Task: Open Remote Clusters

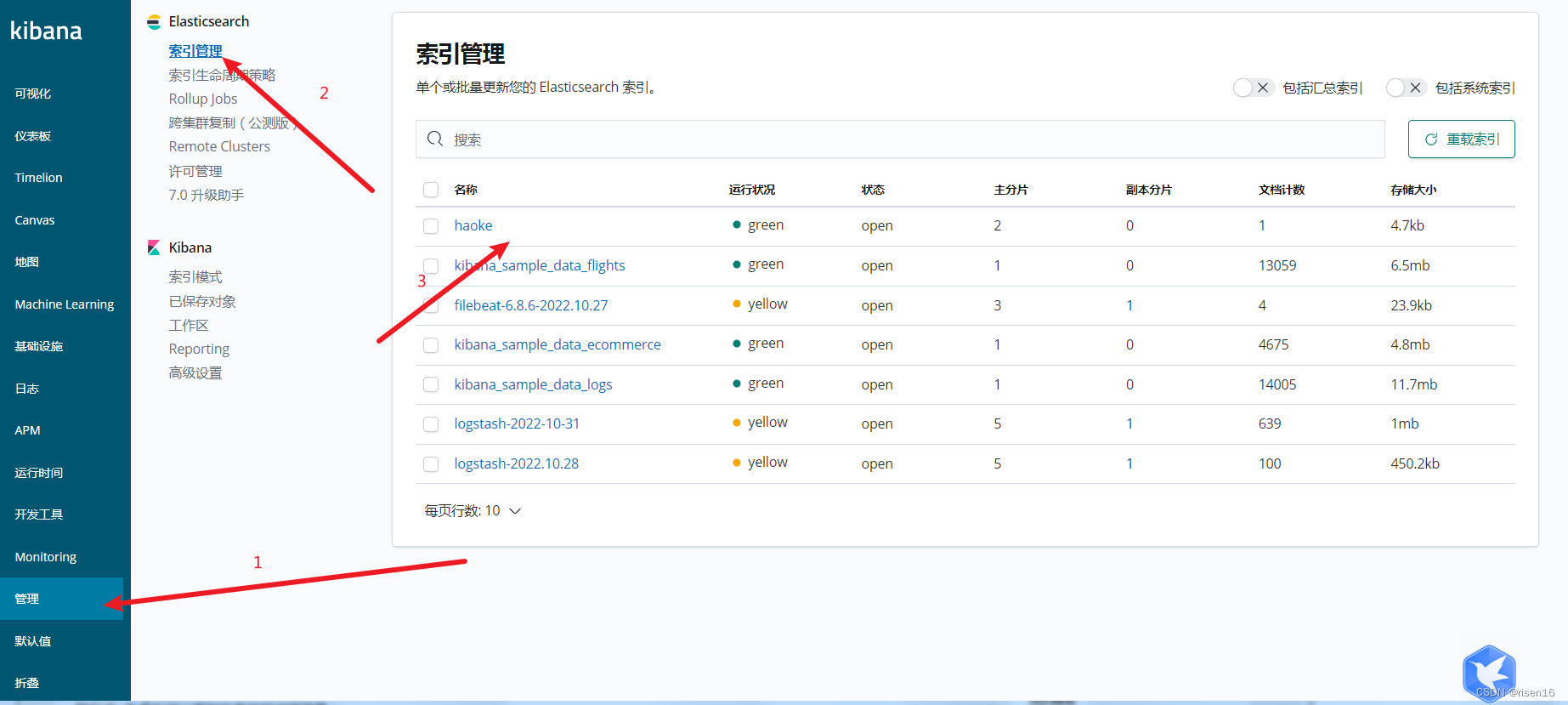Action: click(x=219, y=146)
